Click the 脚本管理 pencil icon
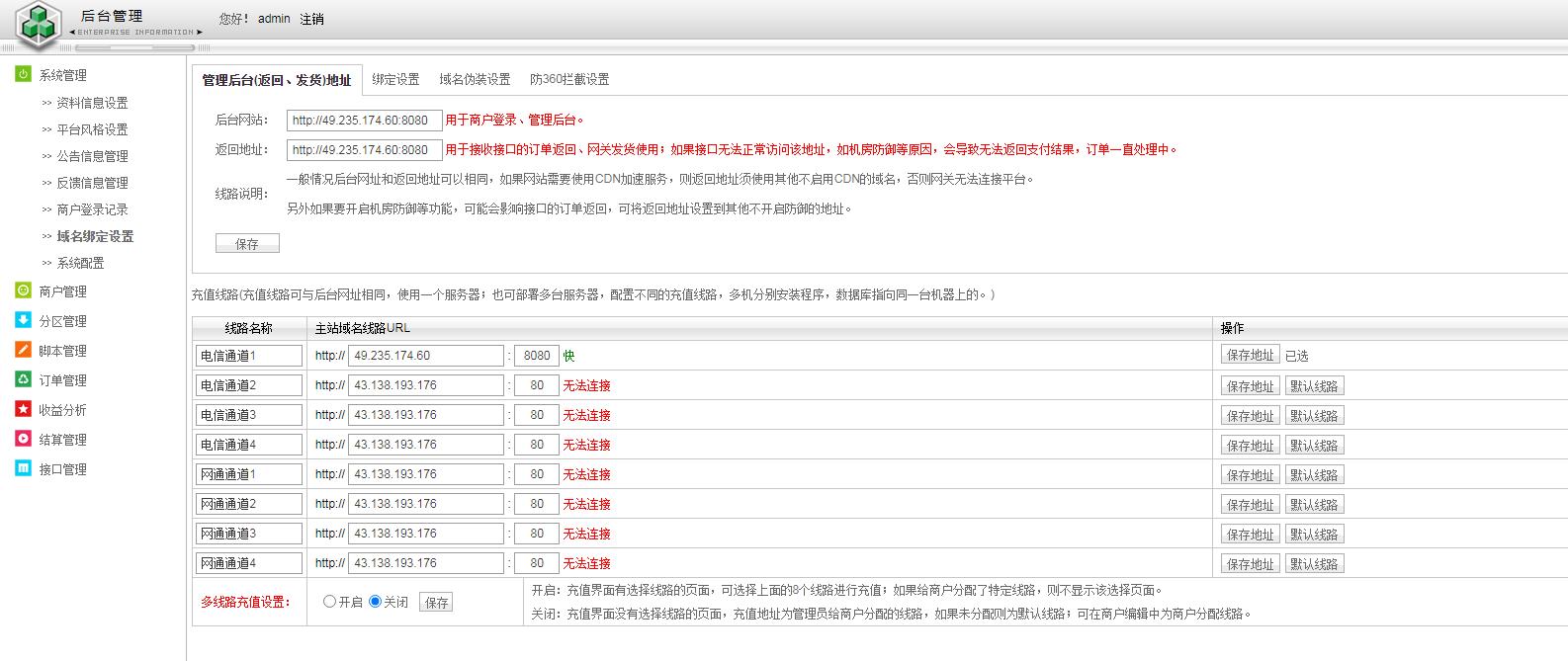 click(23, 350)
